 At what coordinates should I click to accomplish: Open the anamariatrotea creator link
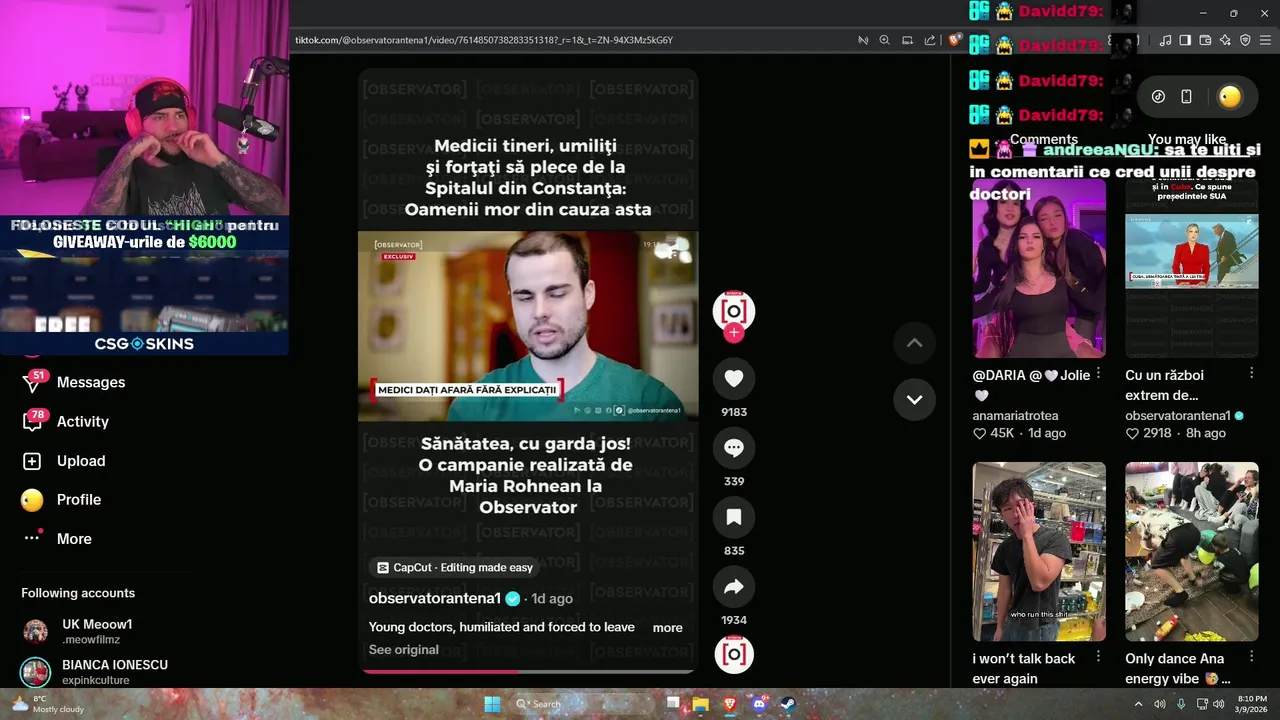tap(1015, 416)
